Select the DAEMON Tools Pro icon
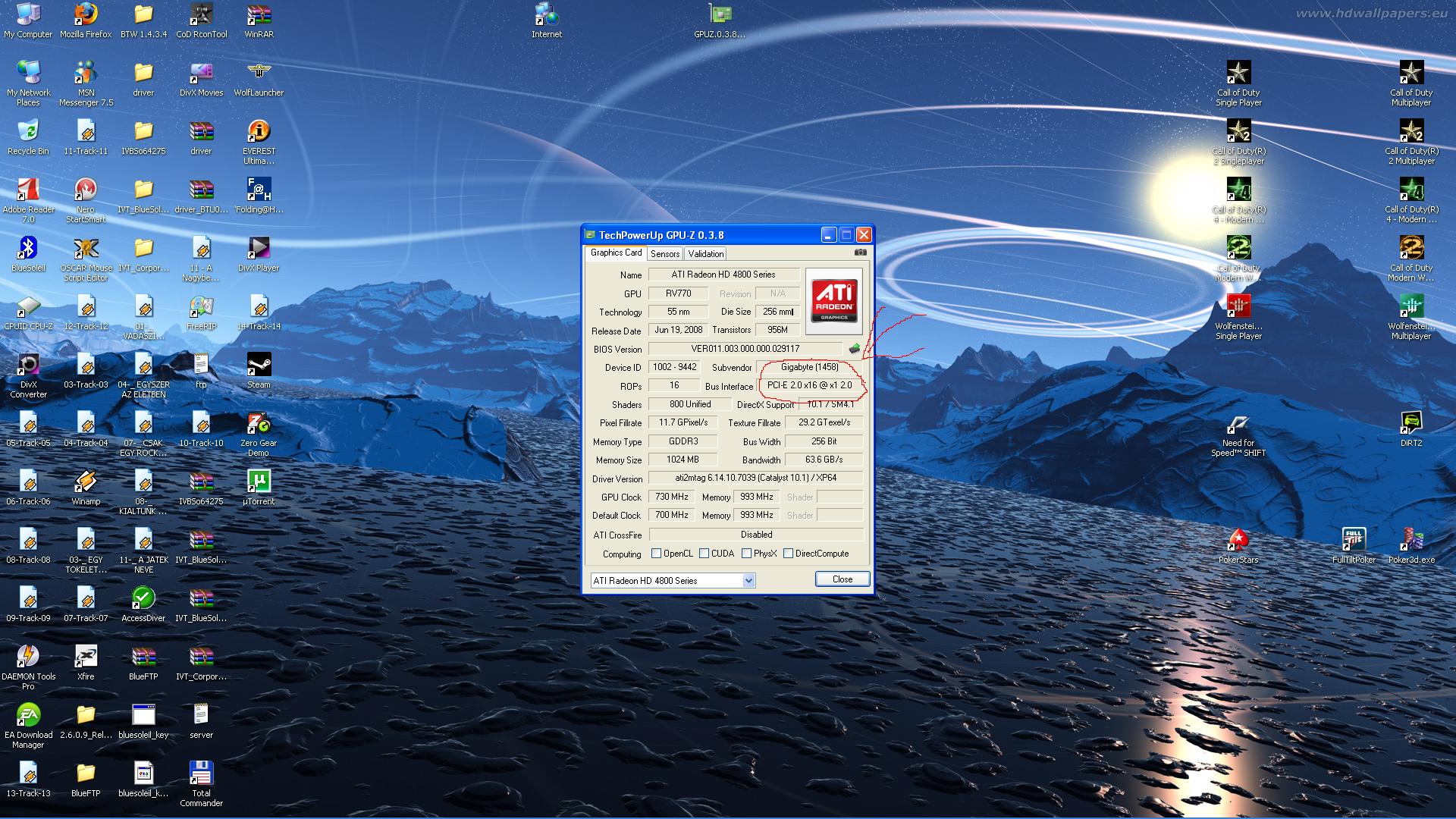The width and height of the screenshot is (1456, 819). [28, 668]
